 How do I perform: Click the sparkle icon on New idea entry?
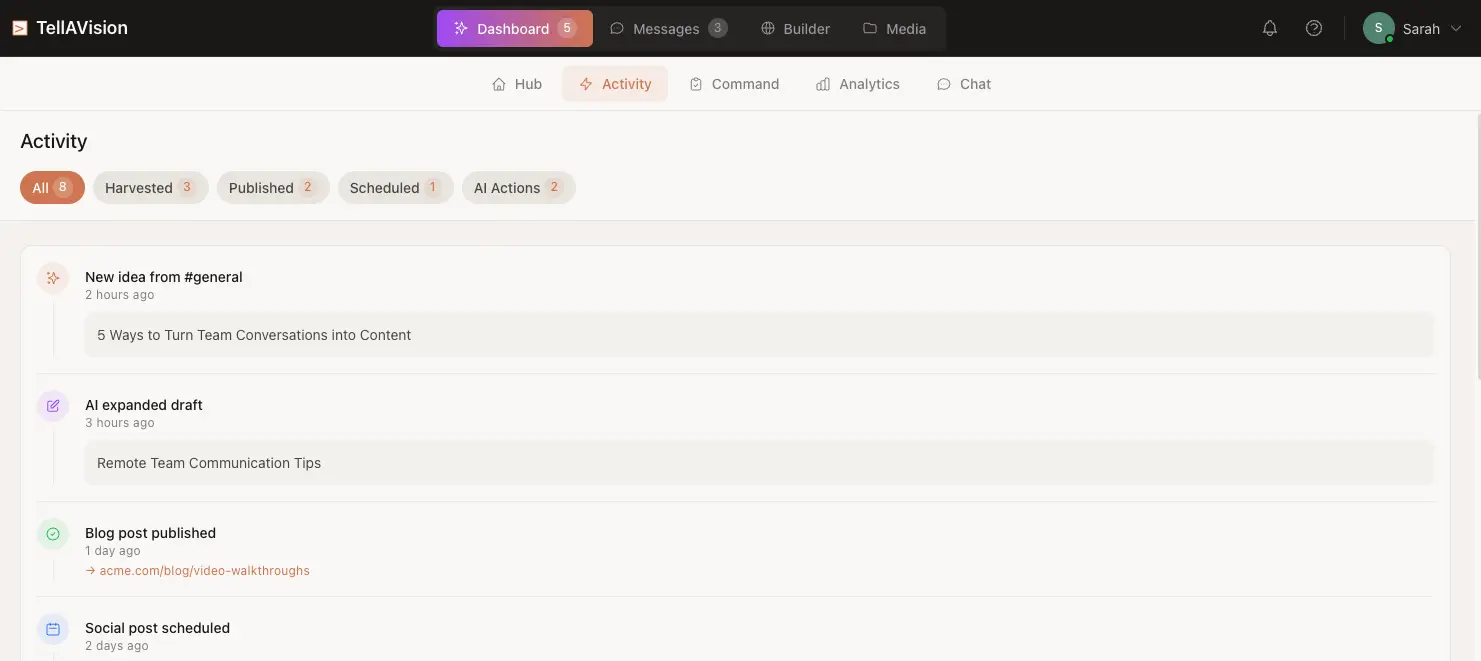[x=53, y=278]
